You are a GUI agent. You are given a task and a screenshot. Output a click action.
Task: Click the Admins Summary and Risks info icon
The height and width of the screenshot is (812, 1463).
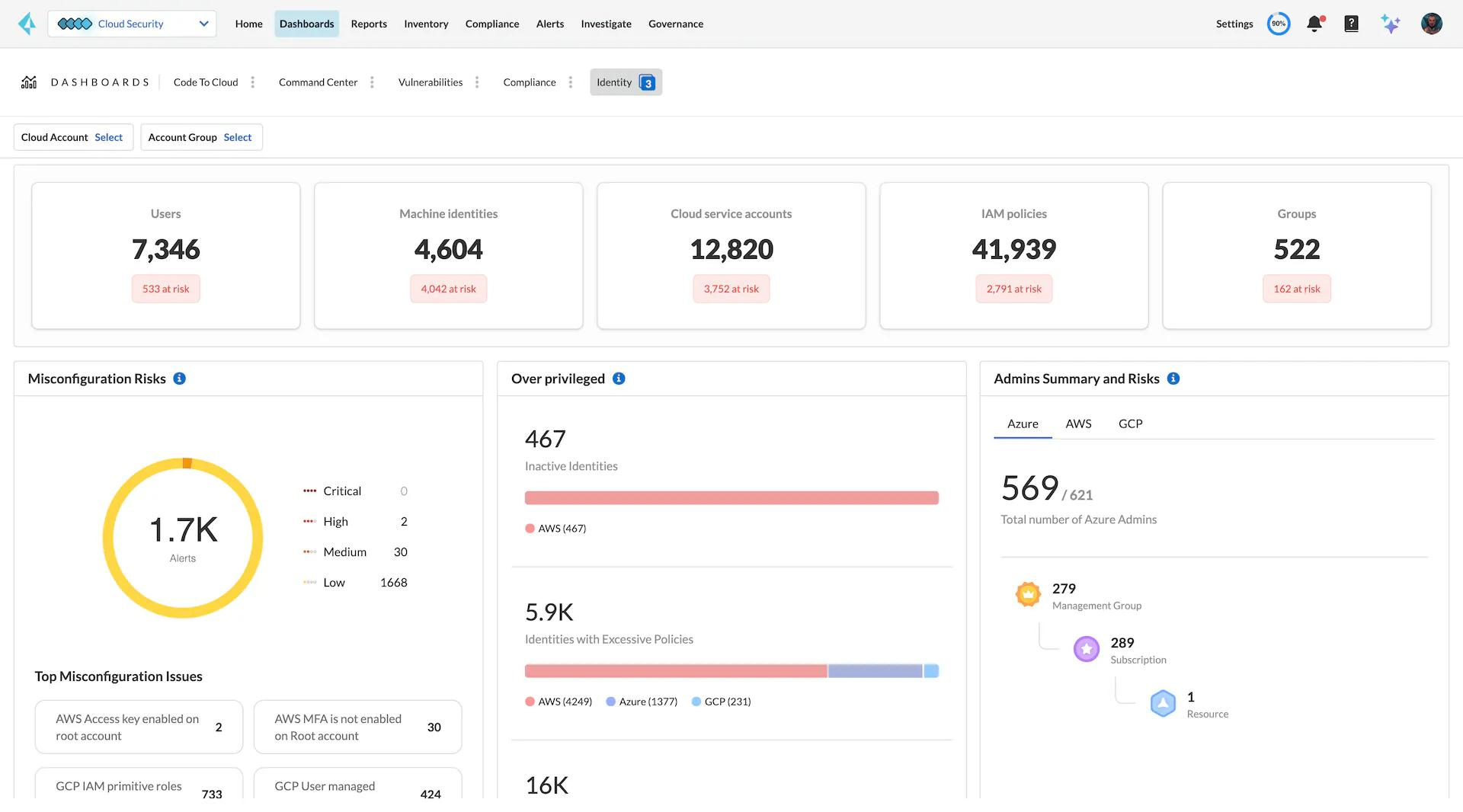click(1173, 379)
